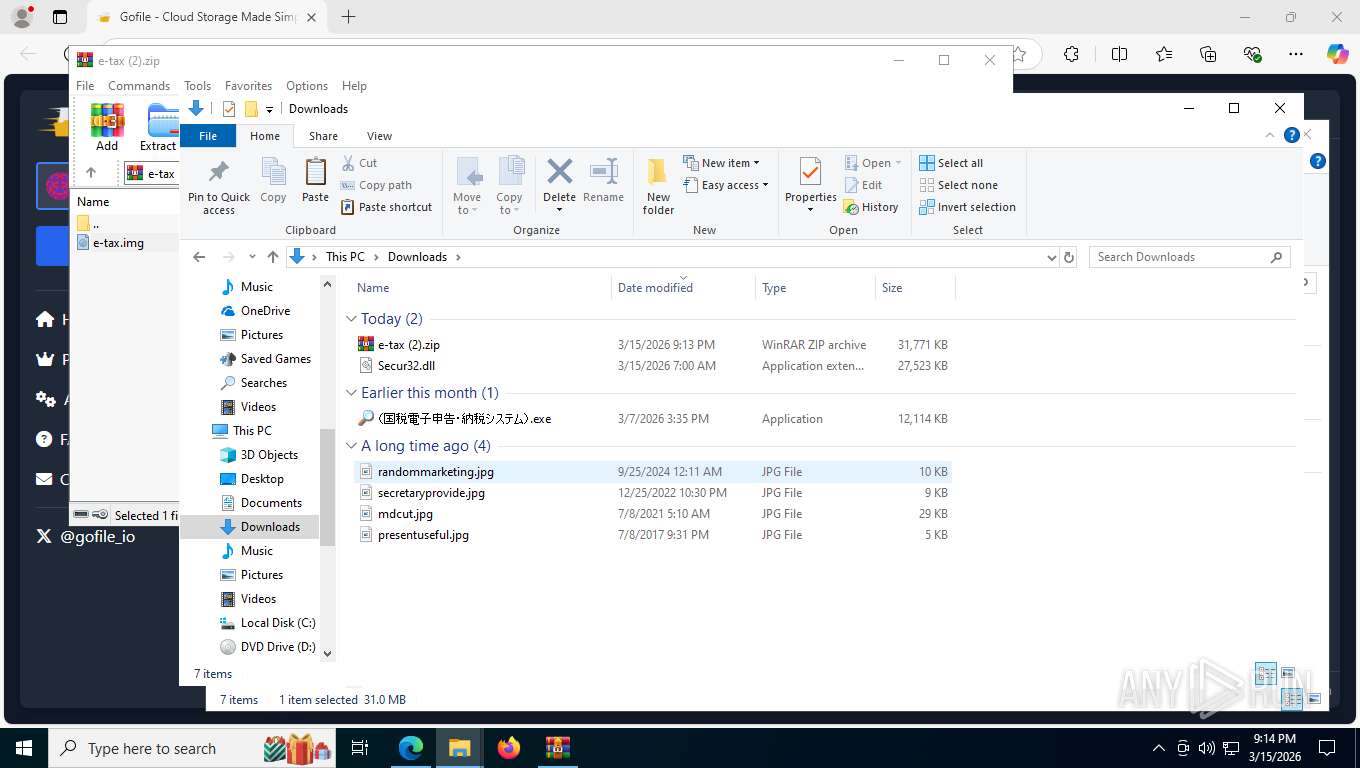
Task: Click Explorer Up directory arrow
Action: tap(273, 257)
